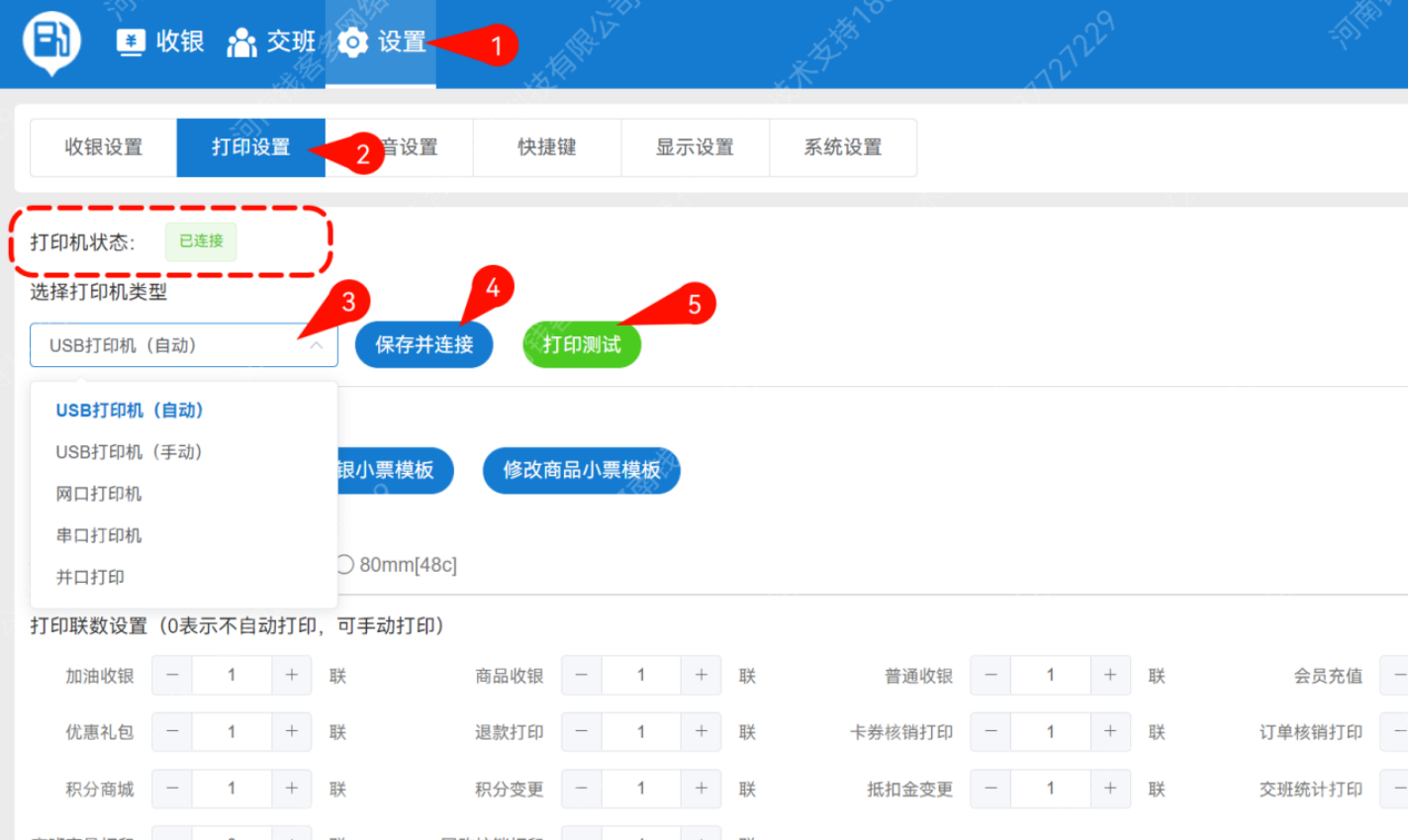The height and width of the screenshot is (840, 1409).
Task: Open the 设置 settings section
Action: tap(381, 42)
